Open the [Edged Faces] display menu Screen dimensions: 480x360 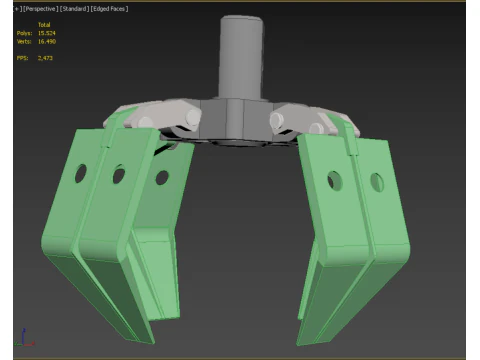click(109, 9)
